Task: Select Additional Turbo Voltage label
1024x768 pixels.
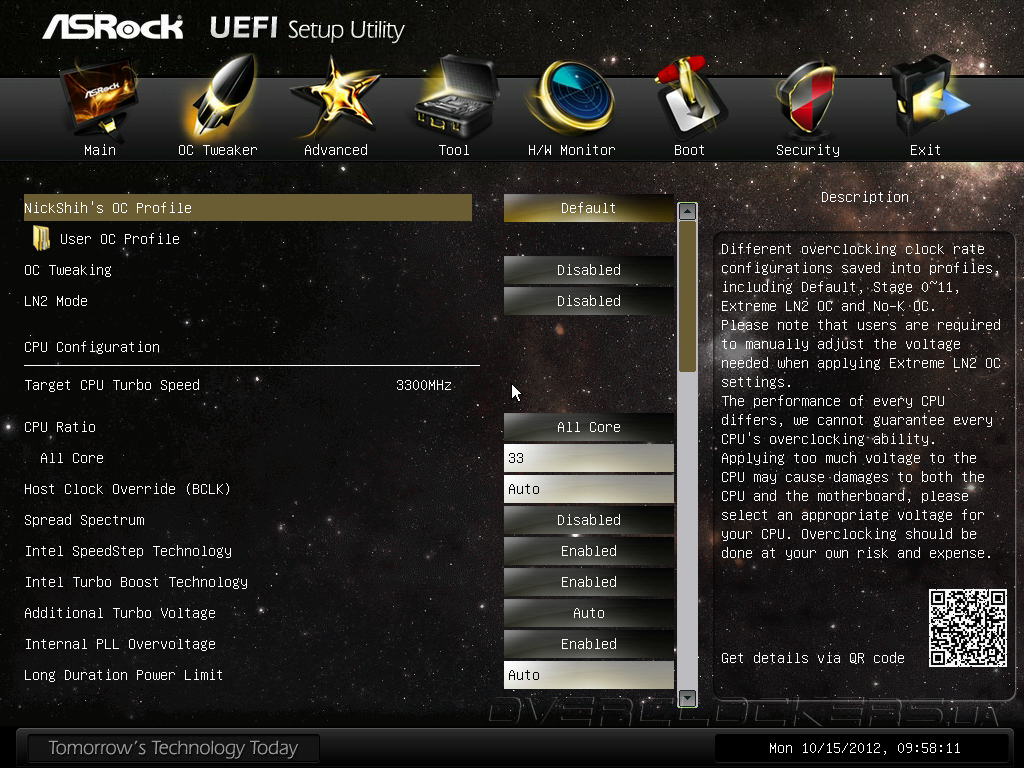Action: pyautogui.click(x=120, y=613)
